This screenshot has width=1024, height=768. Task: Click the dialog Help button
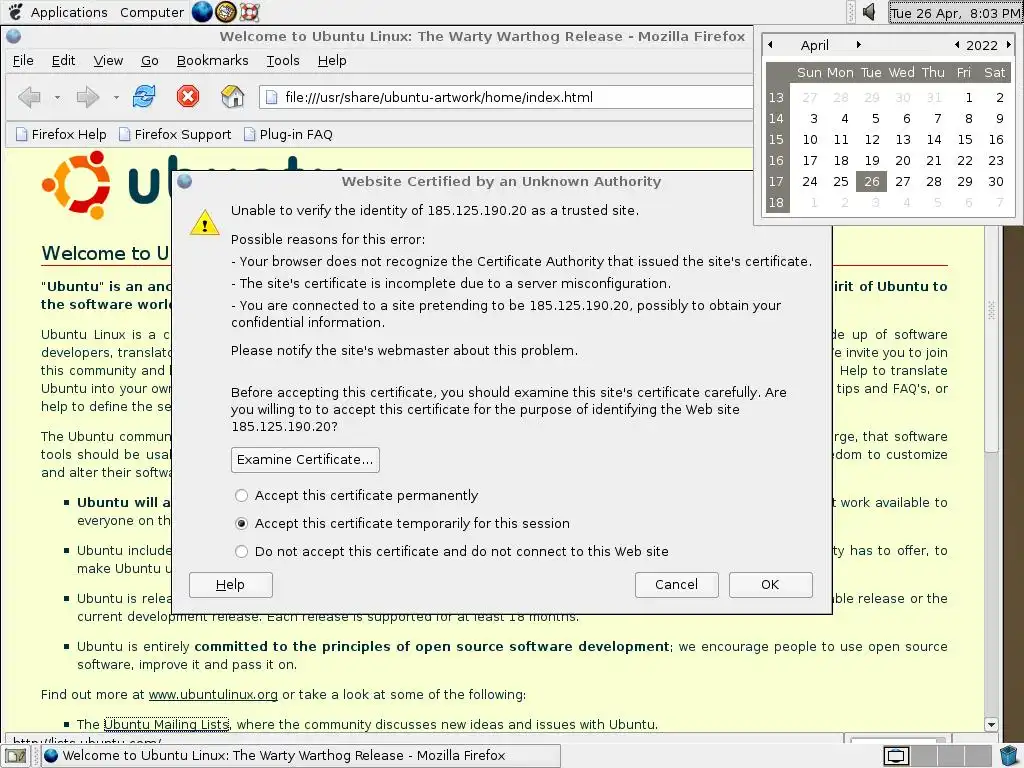231,585
